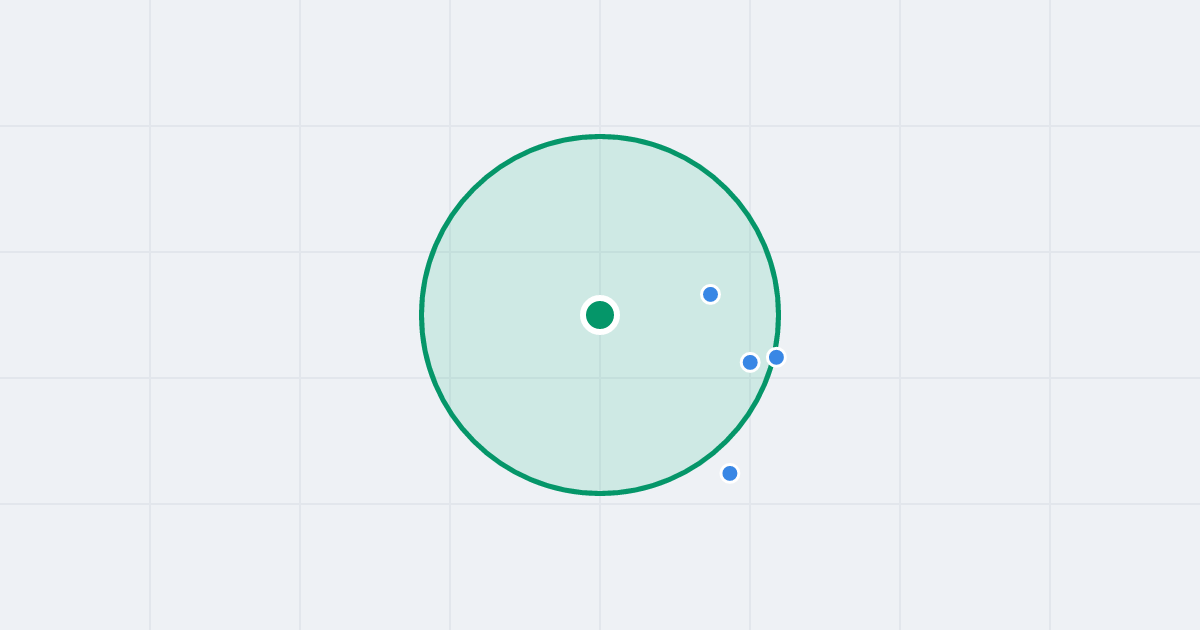Select the blue dot outside the circle
The width and height of the screenshot is (1200, 630).
click(x=730, y=473)
